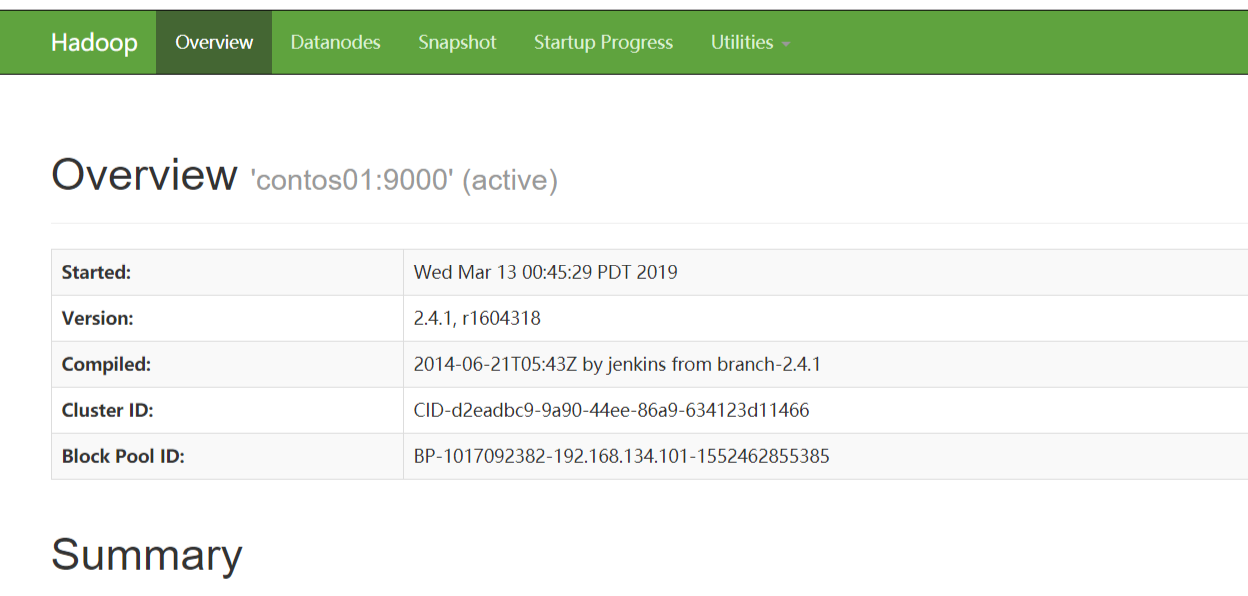Click the Overview page heading
Viewport: 1248px width, 596px height.
coord(144,175)
